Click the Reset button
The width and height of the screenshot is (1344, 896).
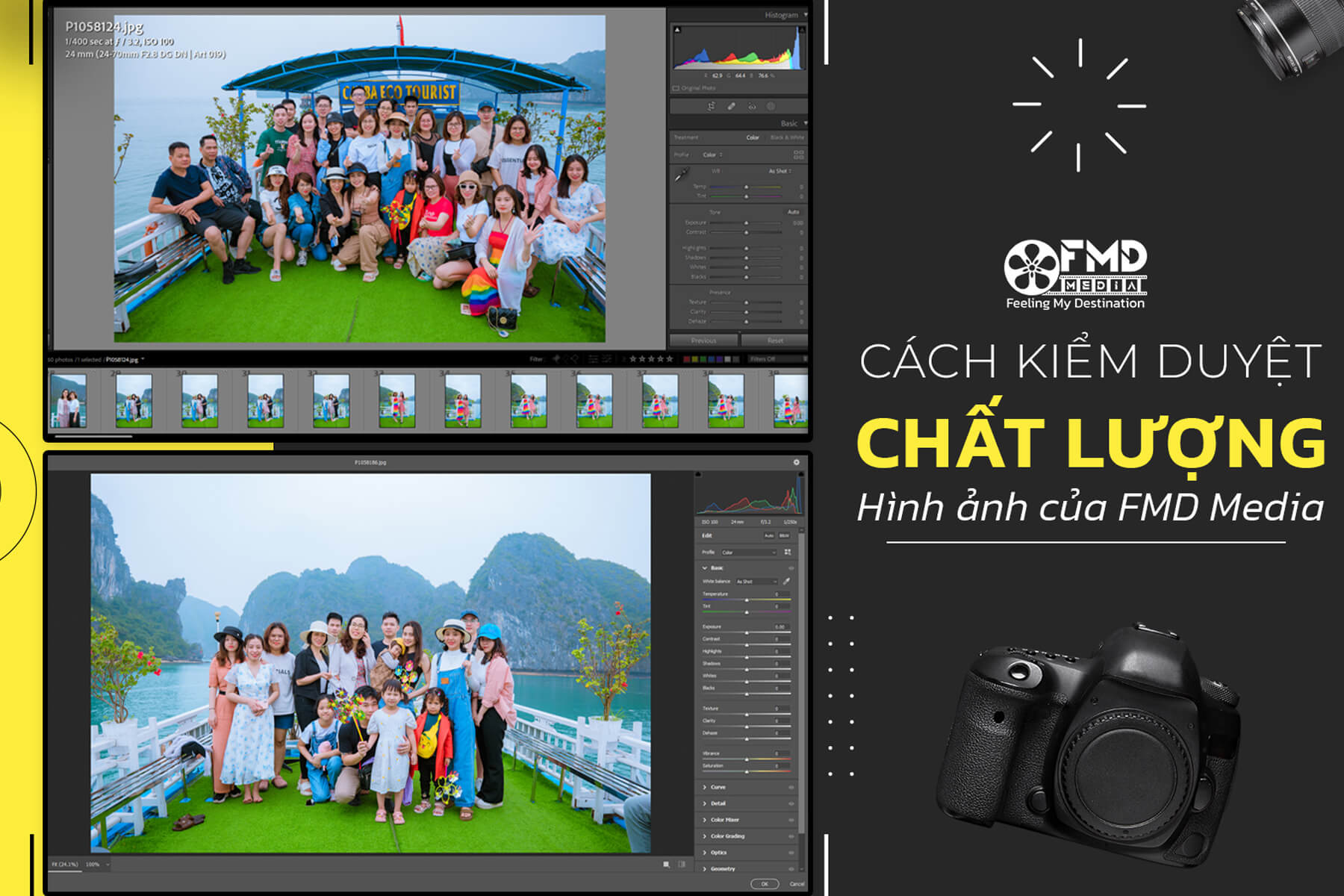pos(774,341)
